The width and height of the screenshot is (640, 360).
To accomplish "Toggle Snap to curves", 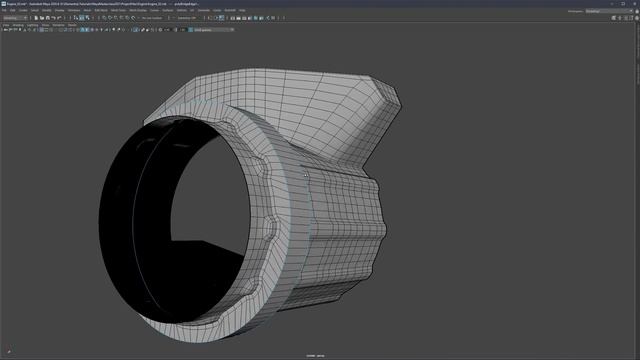I will click(x=110, y=18).
